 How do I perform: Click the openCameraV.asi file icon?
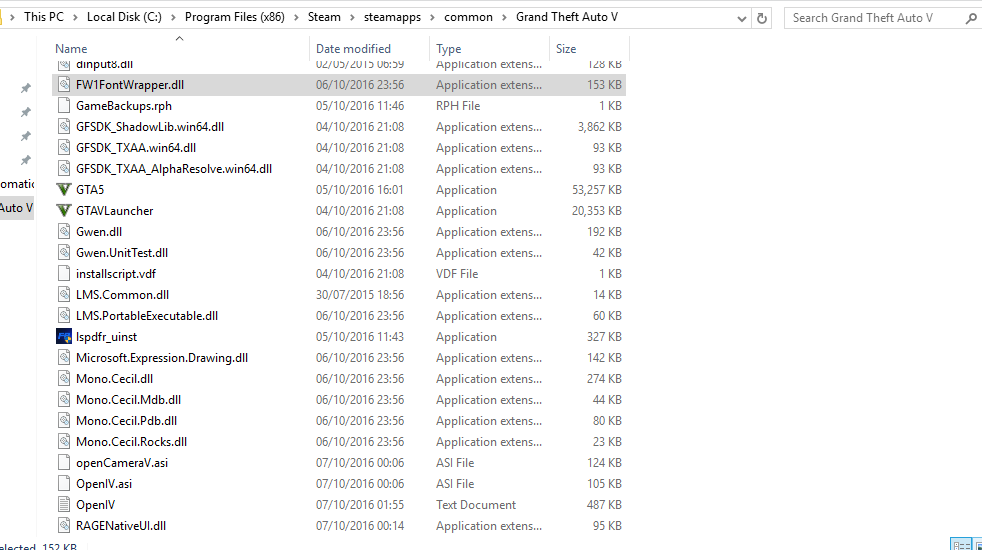pyautogui.click(x=64, y=463)
